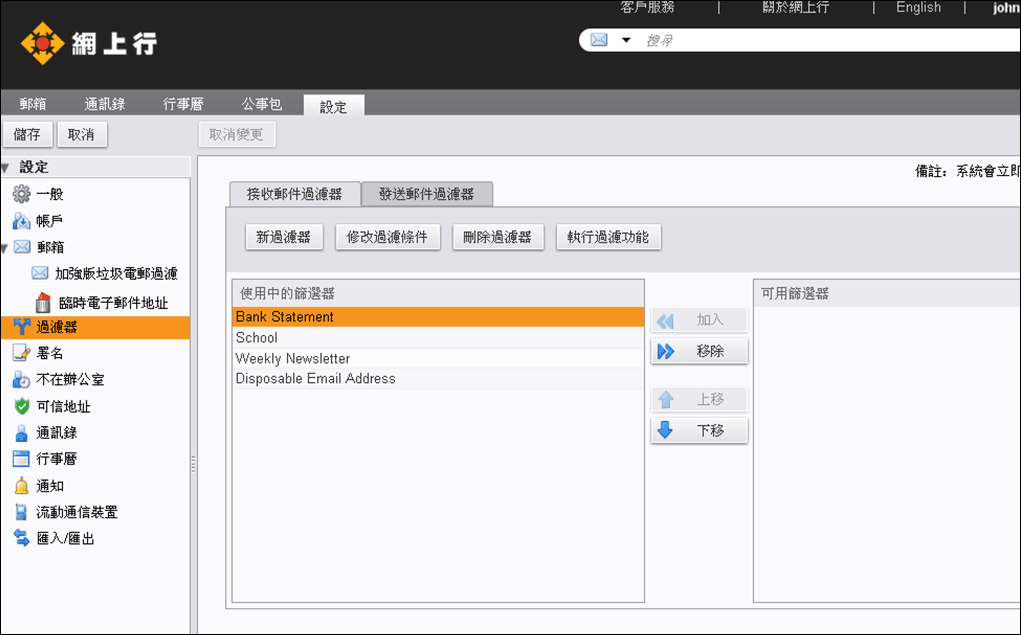1021x635 pixels.
Task: Click the English language link
Action: pyautogui.click(x=918, y=8)
